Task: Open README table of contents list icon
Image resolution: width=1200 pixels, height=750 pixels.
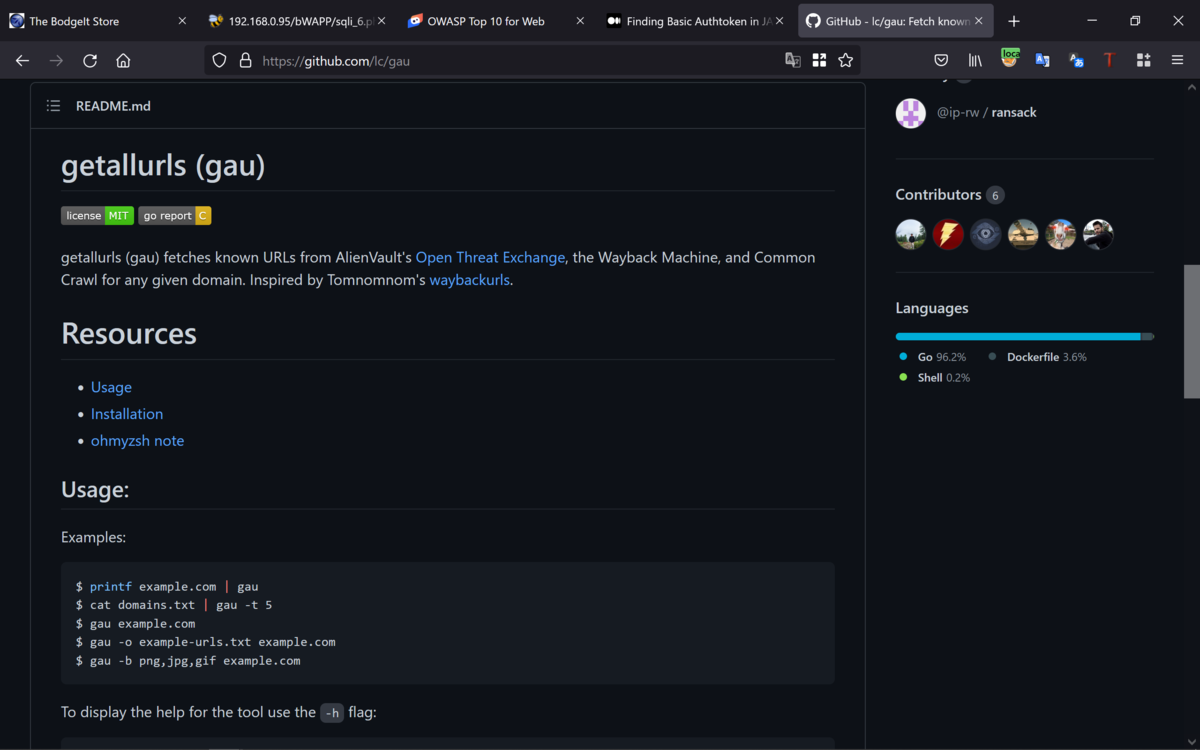Action: (53, 105)
